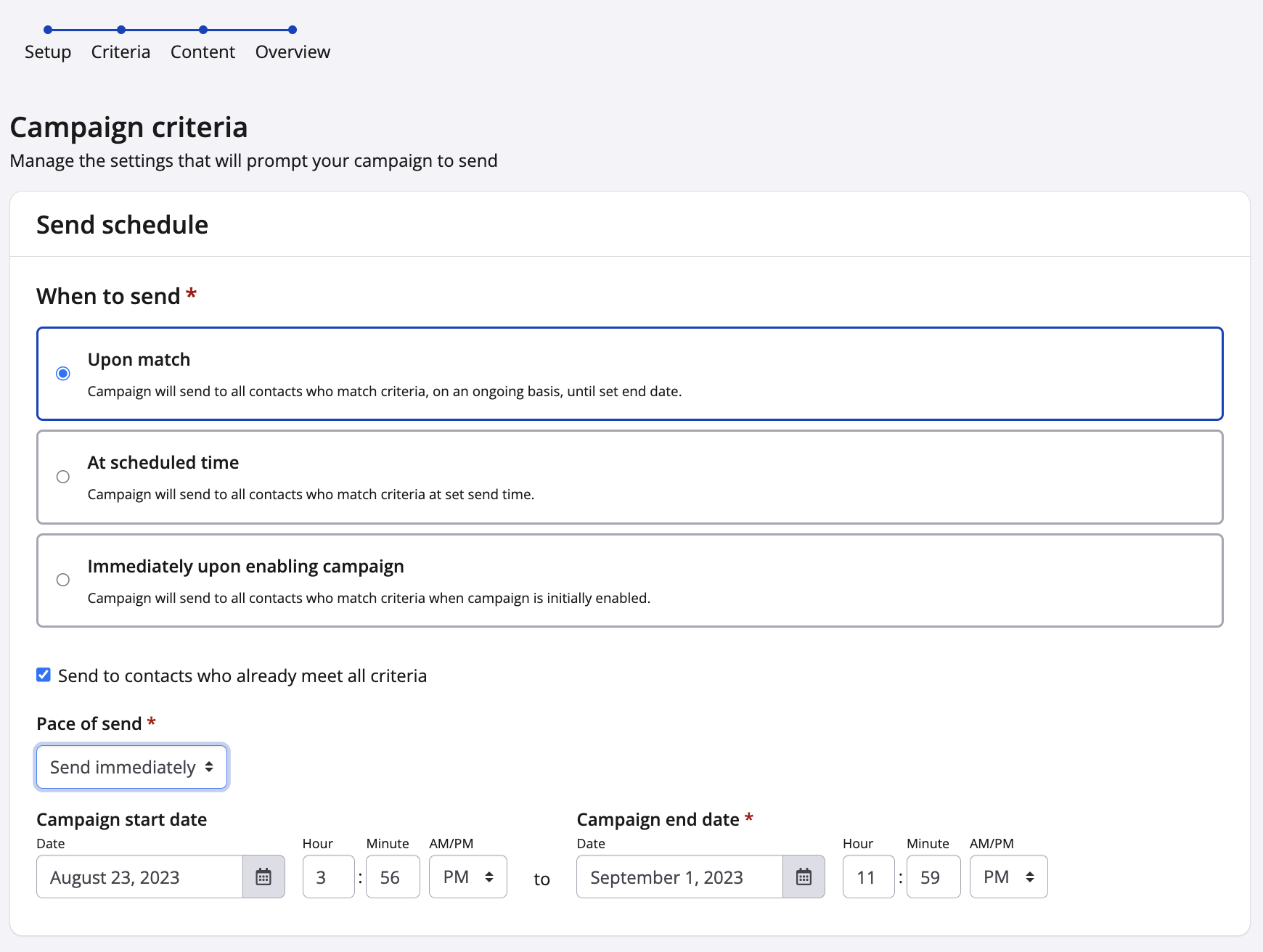Image resolution: width=1263 pixels, height=952 pixels.
Task: Click the Overview step dot on progress line
Action: click(293, 30)
